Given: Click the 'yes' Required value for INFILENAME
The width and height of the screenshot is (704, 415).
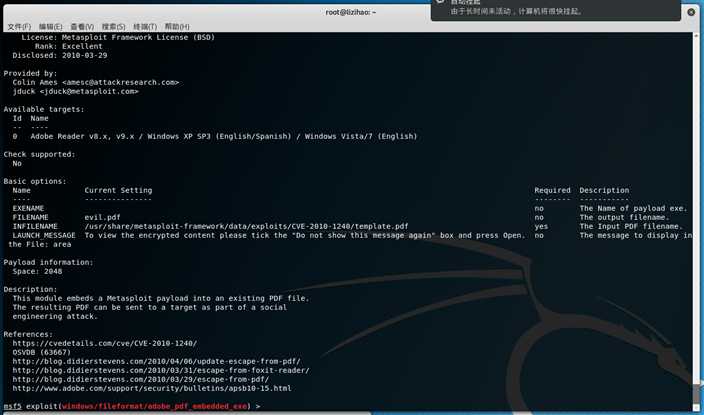Looking at the screenshot, I should [541, 226].
